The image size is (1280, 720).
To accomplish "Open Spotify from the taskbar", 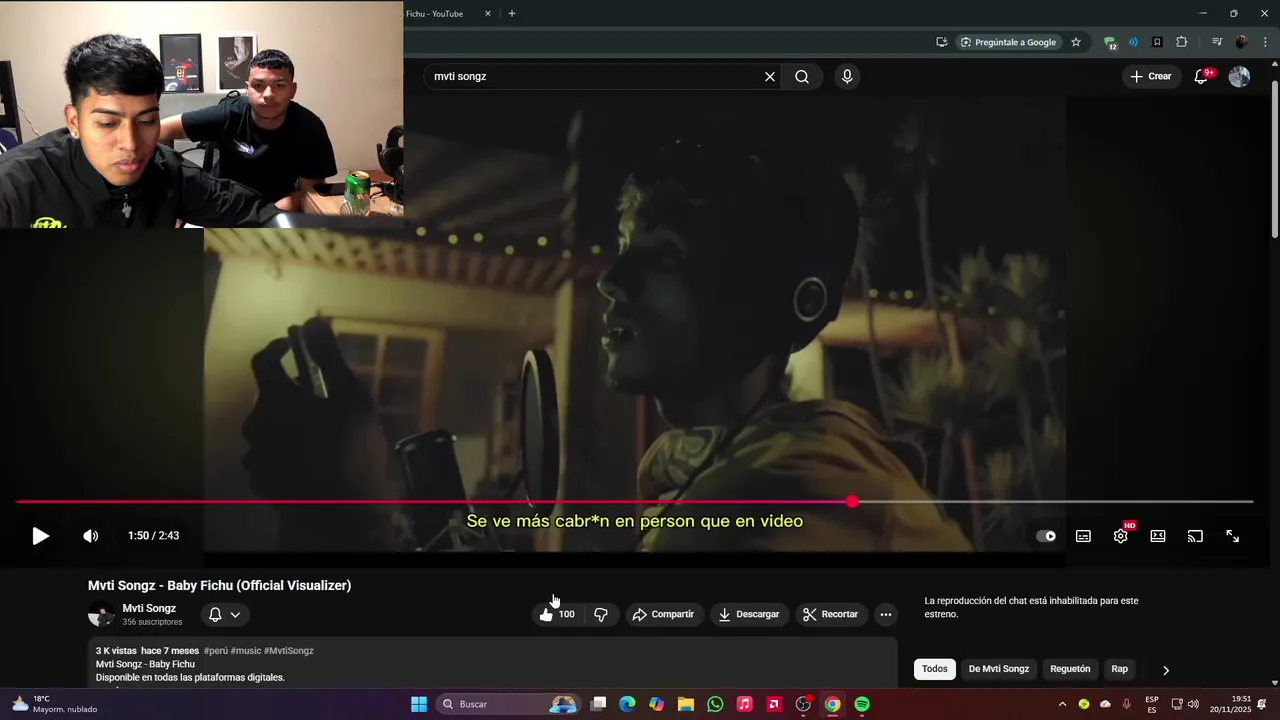I will [862, 704].
